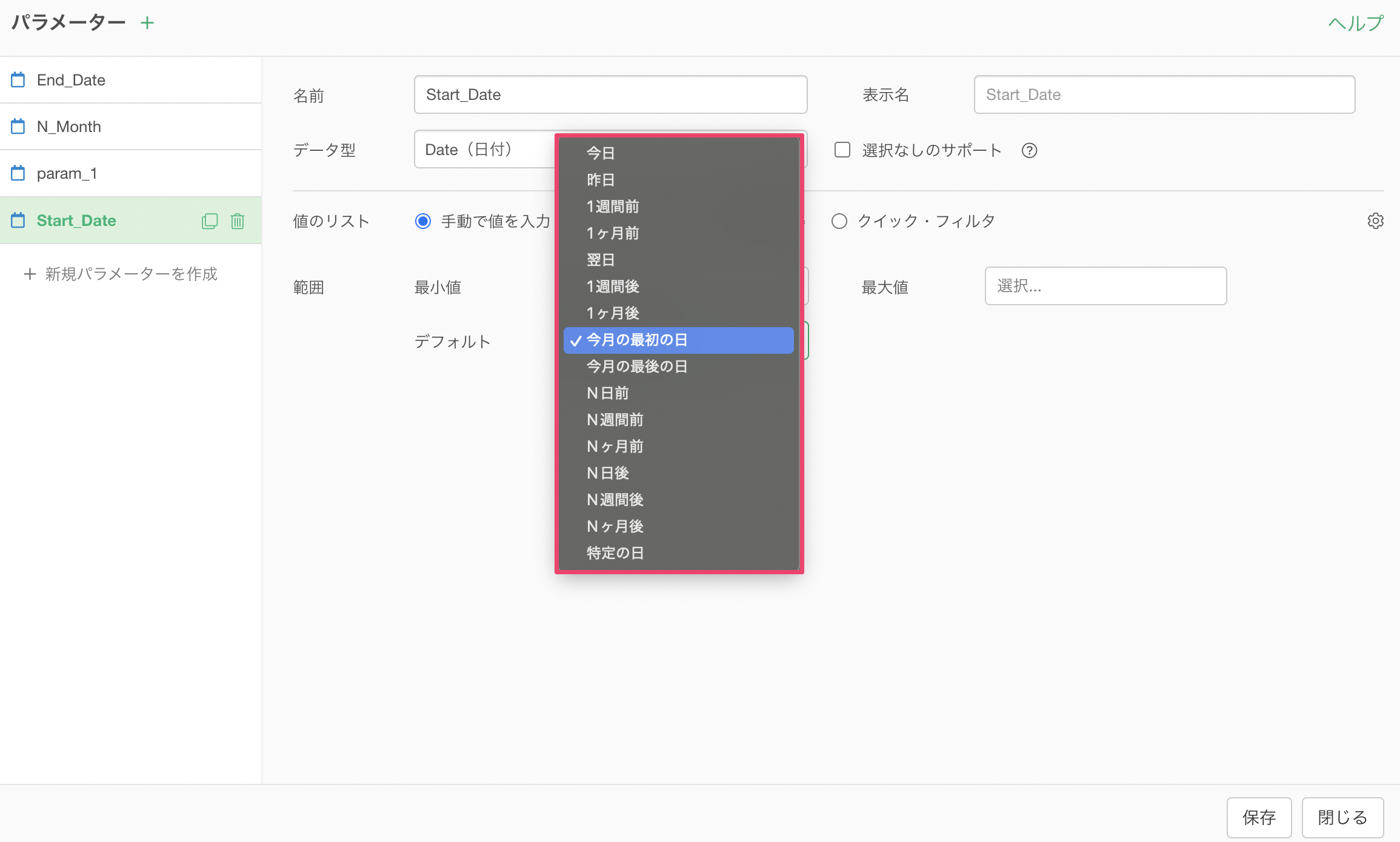Viewport: 1400px width, 842px height.
Task: Select the End_Date parameter
Action: tap(130, 80)
